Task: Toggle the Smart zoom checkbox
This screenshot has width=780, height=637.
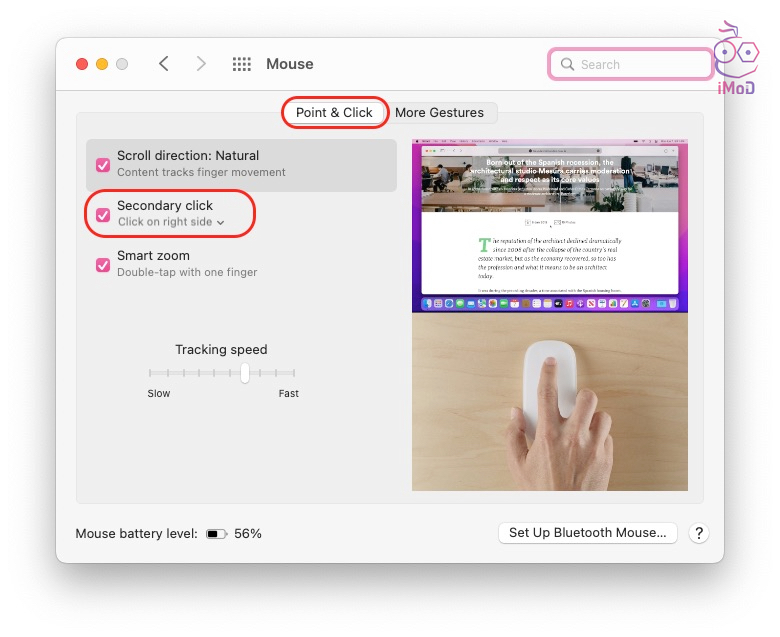Action: 103,265
